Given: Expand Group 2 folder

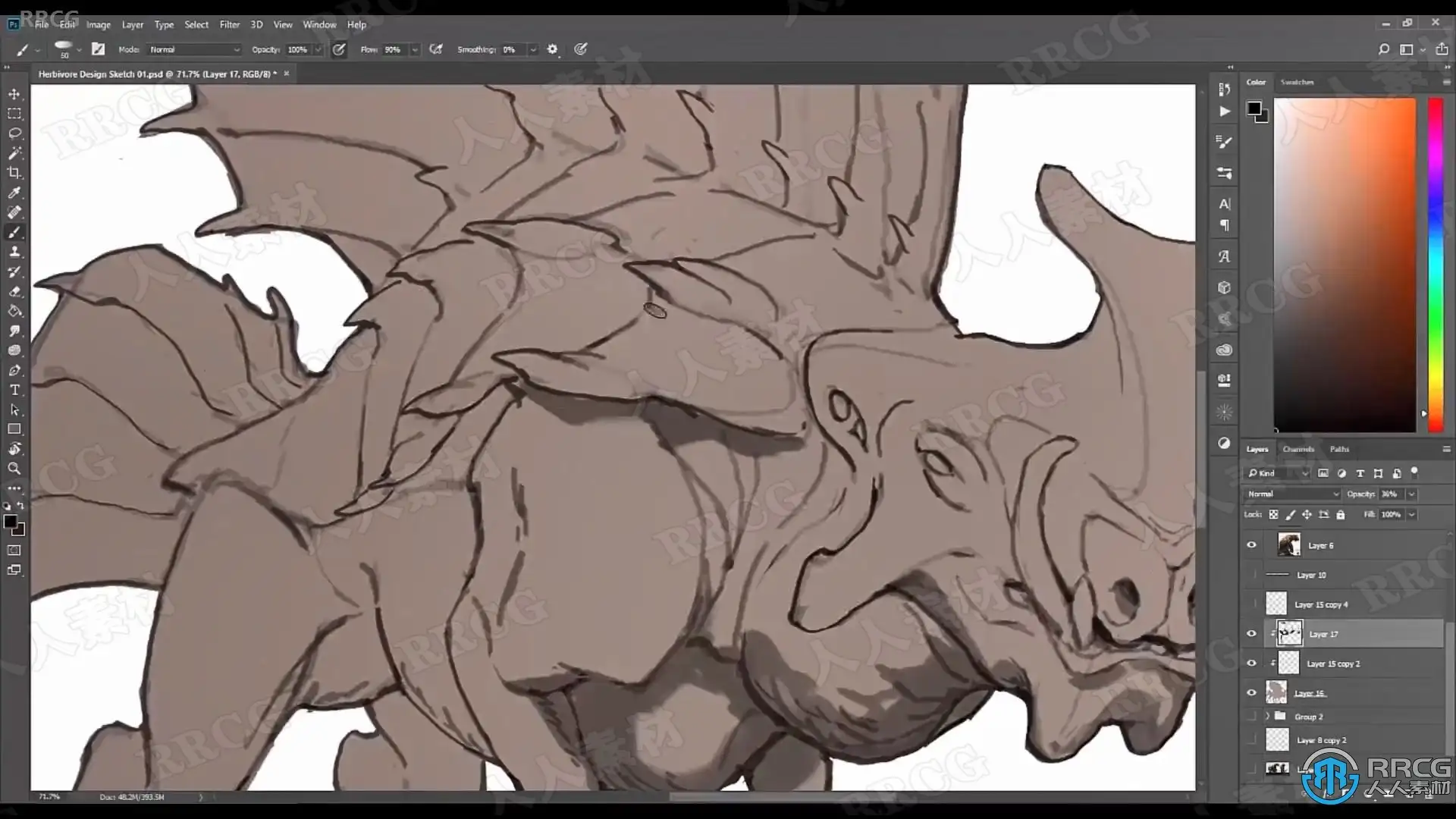Looking at the screenshot, I should [1267, 717].
